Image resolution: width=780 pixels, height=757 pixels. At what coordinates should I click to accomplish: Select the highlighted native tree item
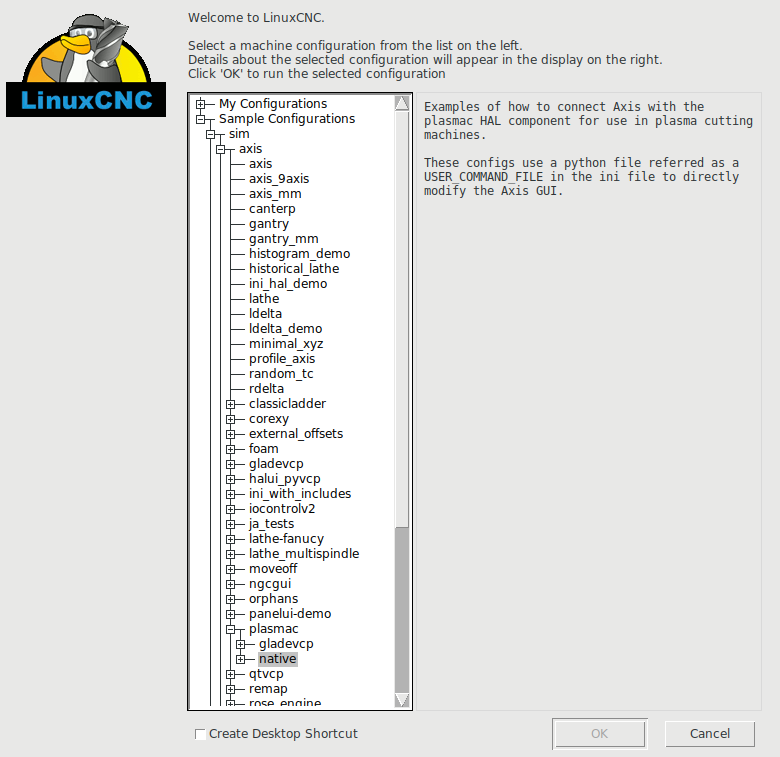(278, 659)
